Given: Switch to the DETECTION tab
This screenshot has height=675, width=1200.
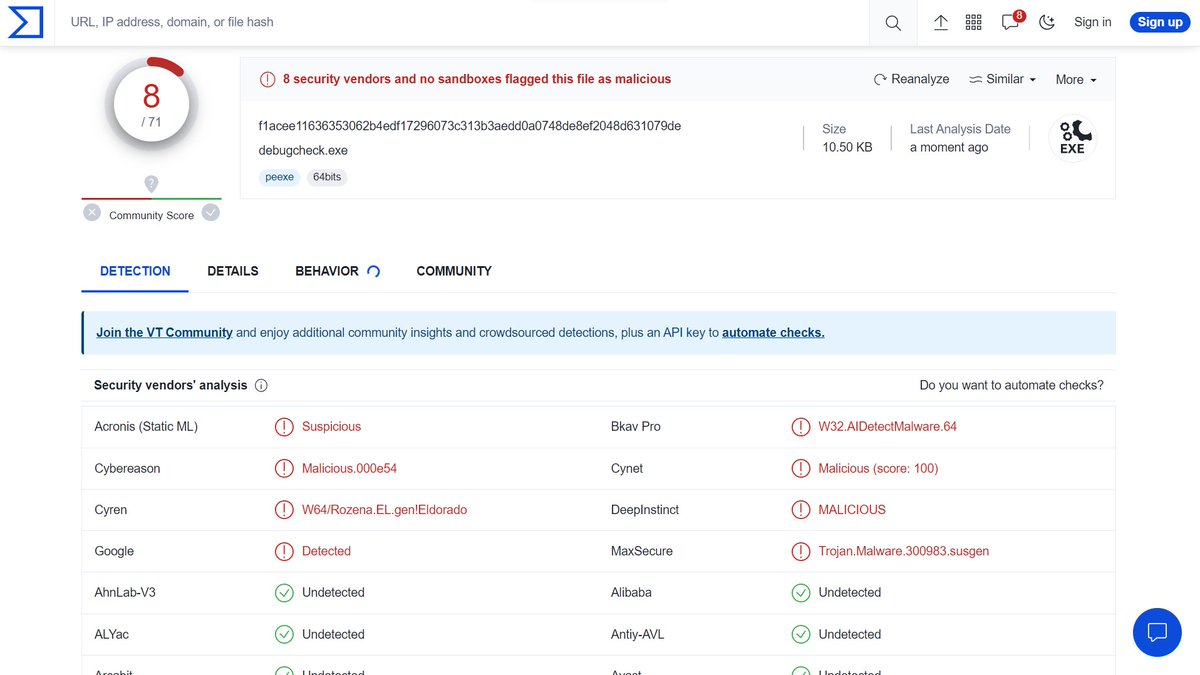Looking at the screenshot, I should 135,271.
